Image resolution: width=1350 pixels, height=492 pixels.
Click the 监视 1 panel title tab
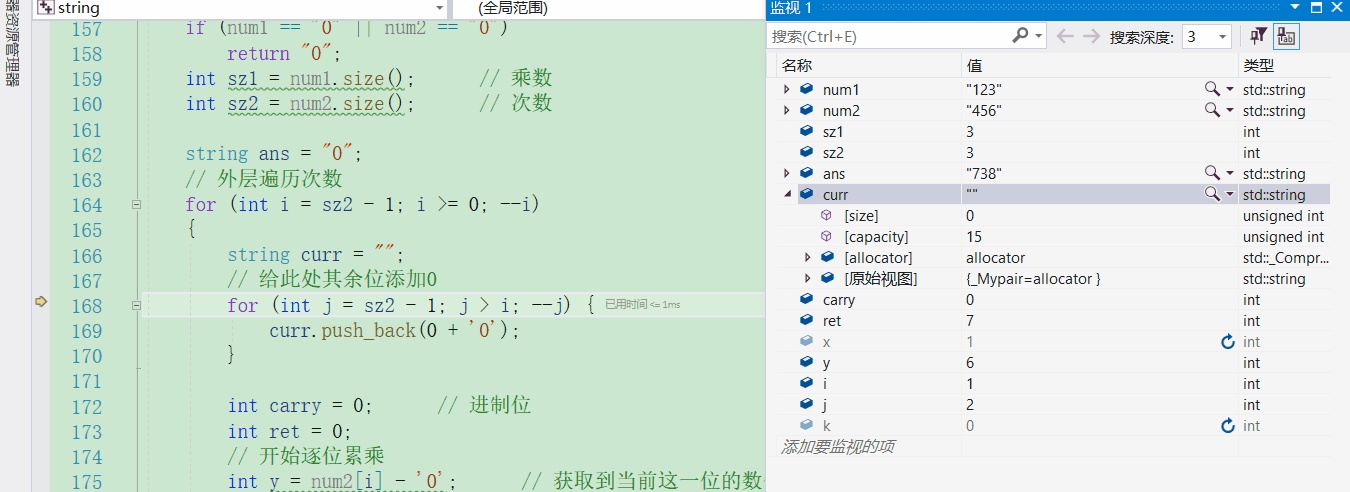point(791,8)
